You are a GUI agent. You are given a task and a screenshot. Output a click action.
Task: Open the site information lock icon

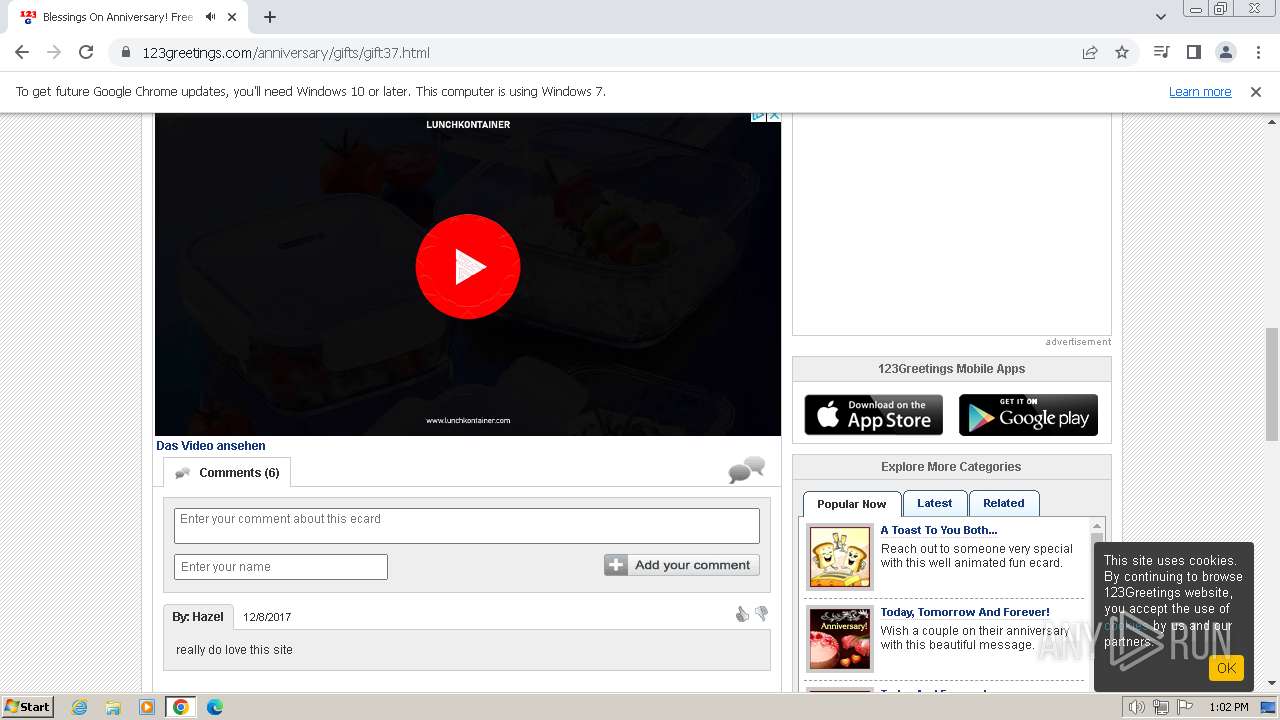125,53
